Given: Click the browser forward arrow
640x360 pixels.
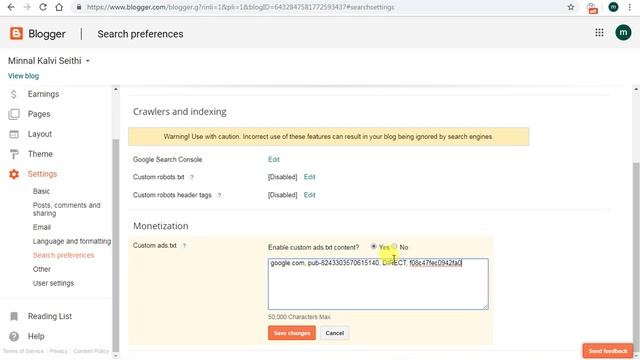Looking at the screenshot, I should coord(27,7).
